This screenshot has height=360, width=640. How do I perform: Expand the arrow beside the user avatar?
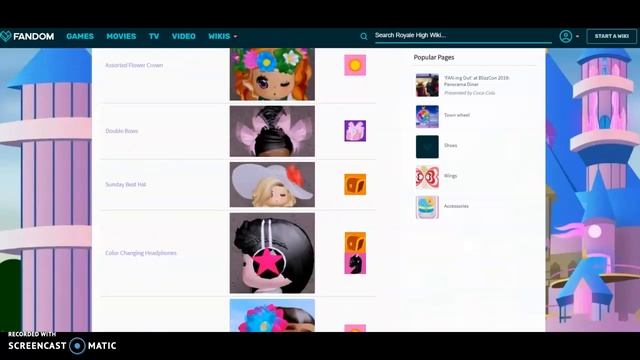[x=577, y=36]
